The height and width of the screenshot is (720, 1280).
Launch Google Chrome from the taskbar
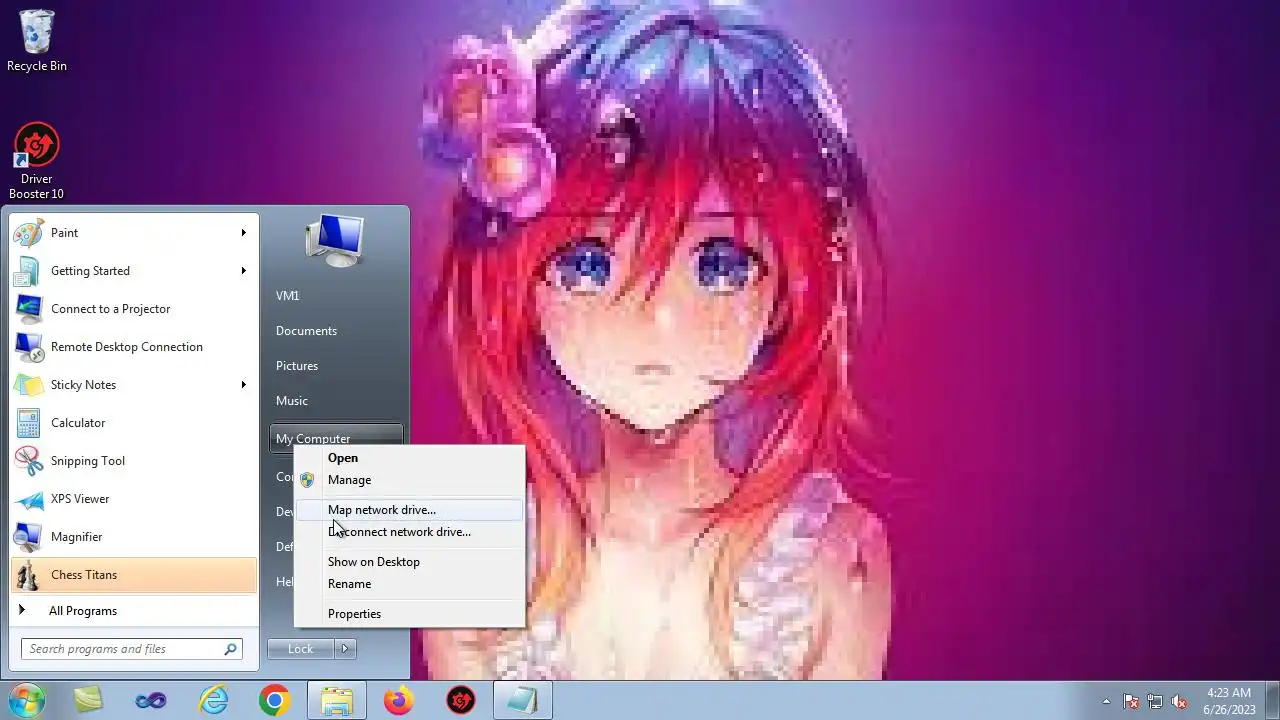tap(275, 701)
